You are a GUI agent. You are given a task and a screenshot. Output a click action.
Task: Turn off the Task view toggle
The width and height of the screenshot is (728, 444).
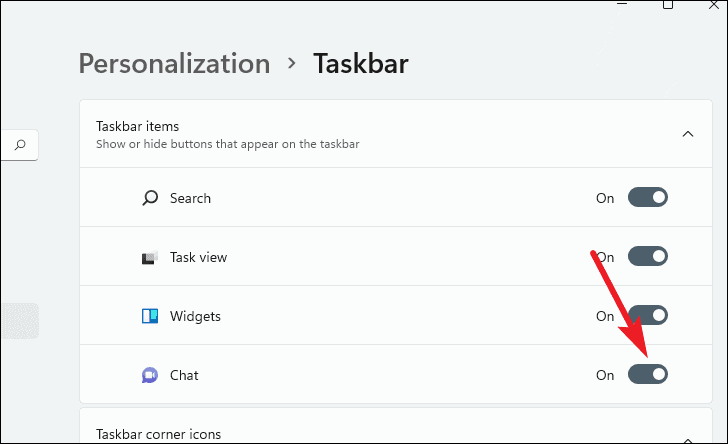[x=648, y=256]
